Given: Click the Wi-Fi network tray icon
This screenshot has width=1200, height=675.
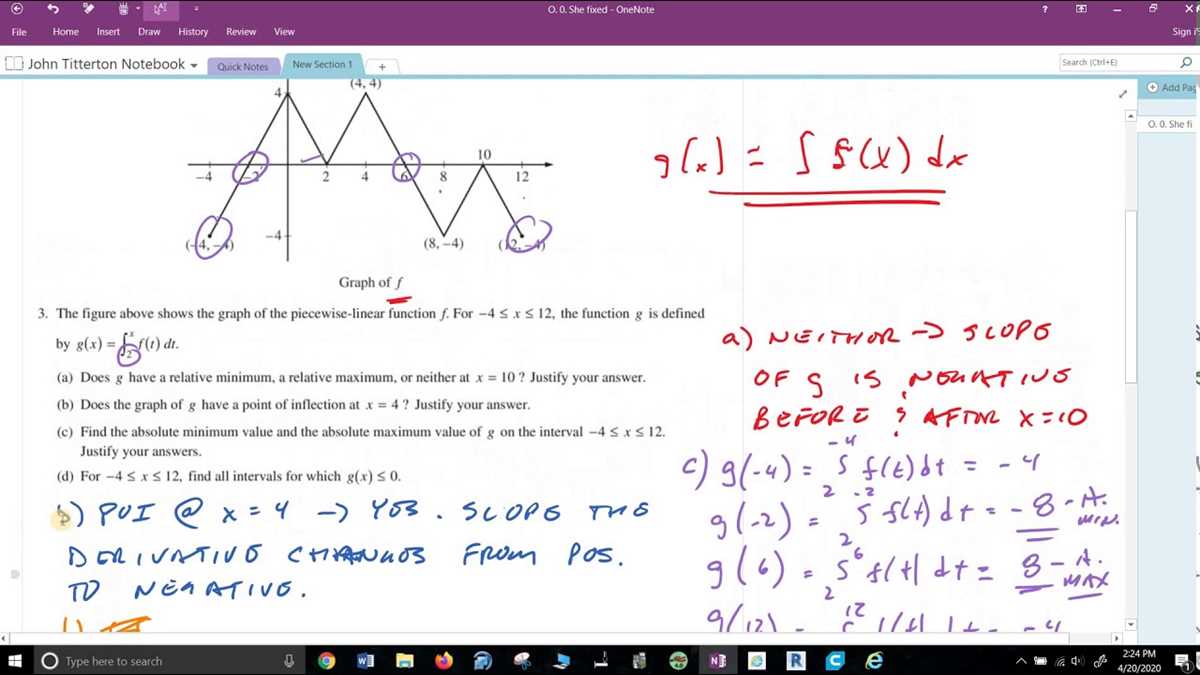Looking at the screenshot, I should click(1060, 661).
